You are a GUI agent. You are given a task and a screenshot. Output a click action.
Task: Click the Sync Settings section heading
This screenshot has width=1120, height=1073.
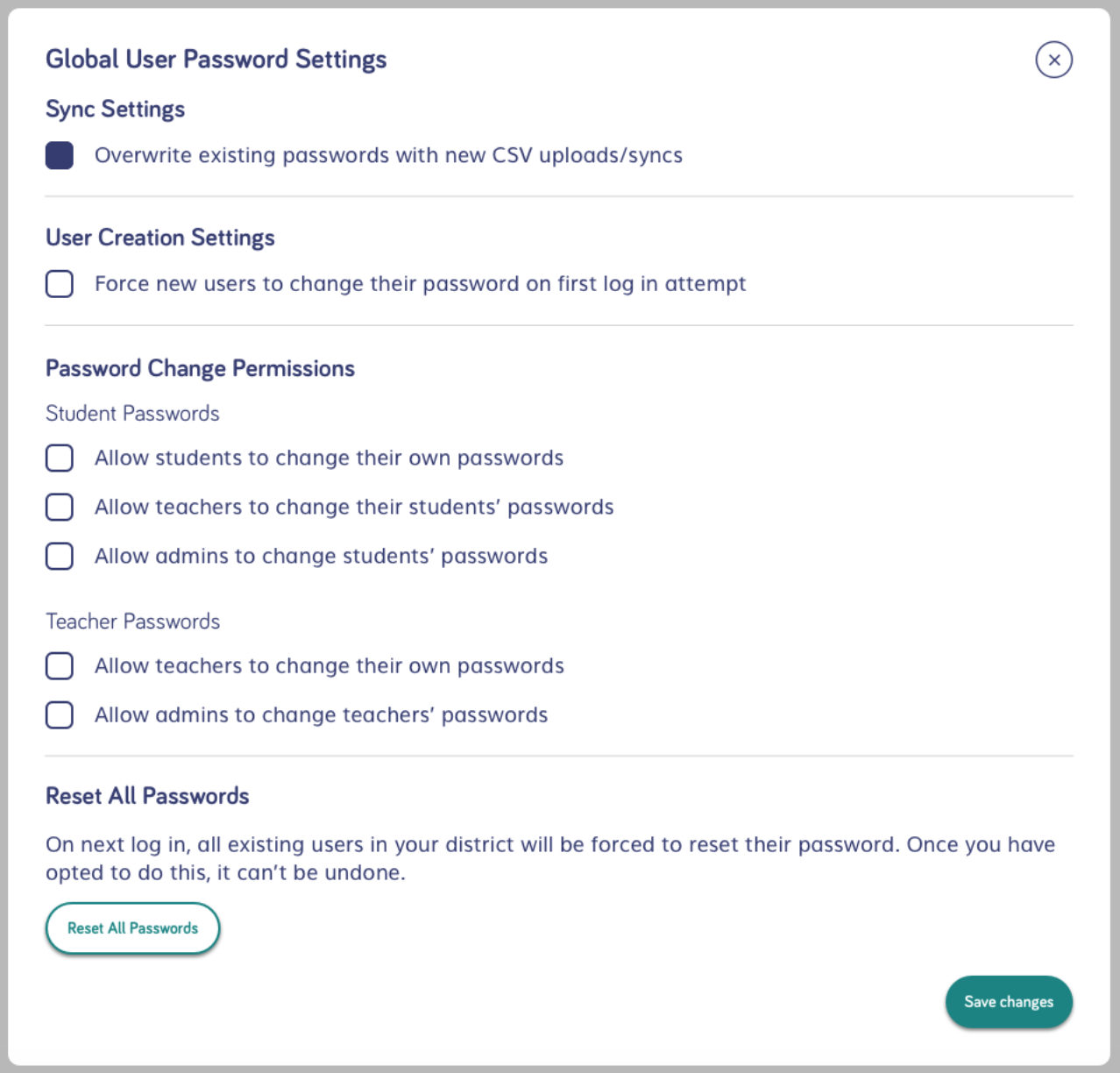point(115,110)
